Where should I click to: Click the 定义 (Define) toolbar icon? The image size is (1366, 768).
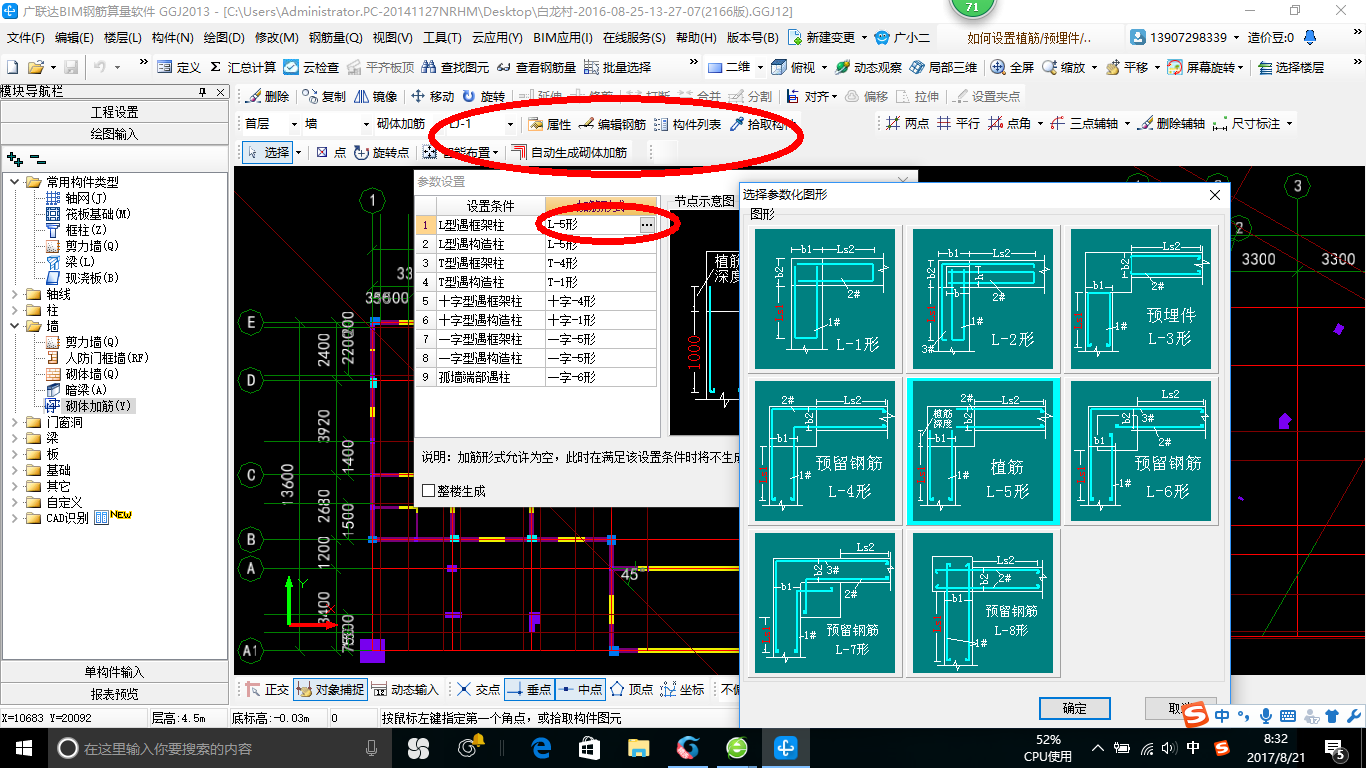tap(180, 67)
